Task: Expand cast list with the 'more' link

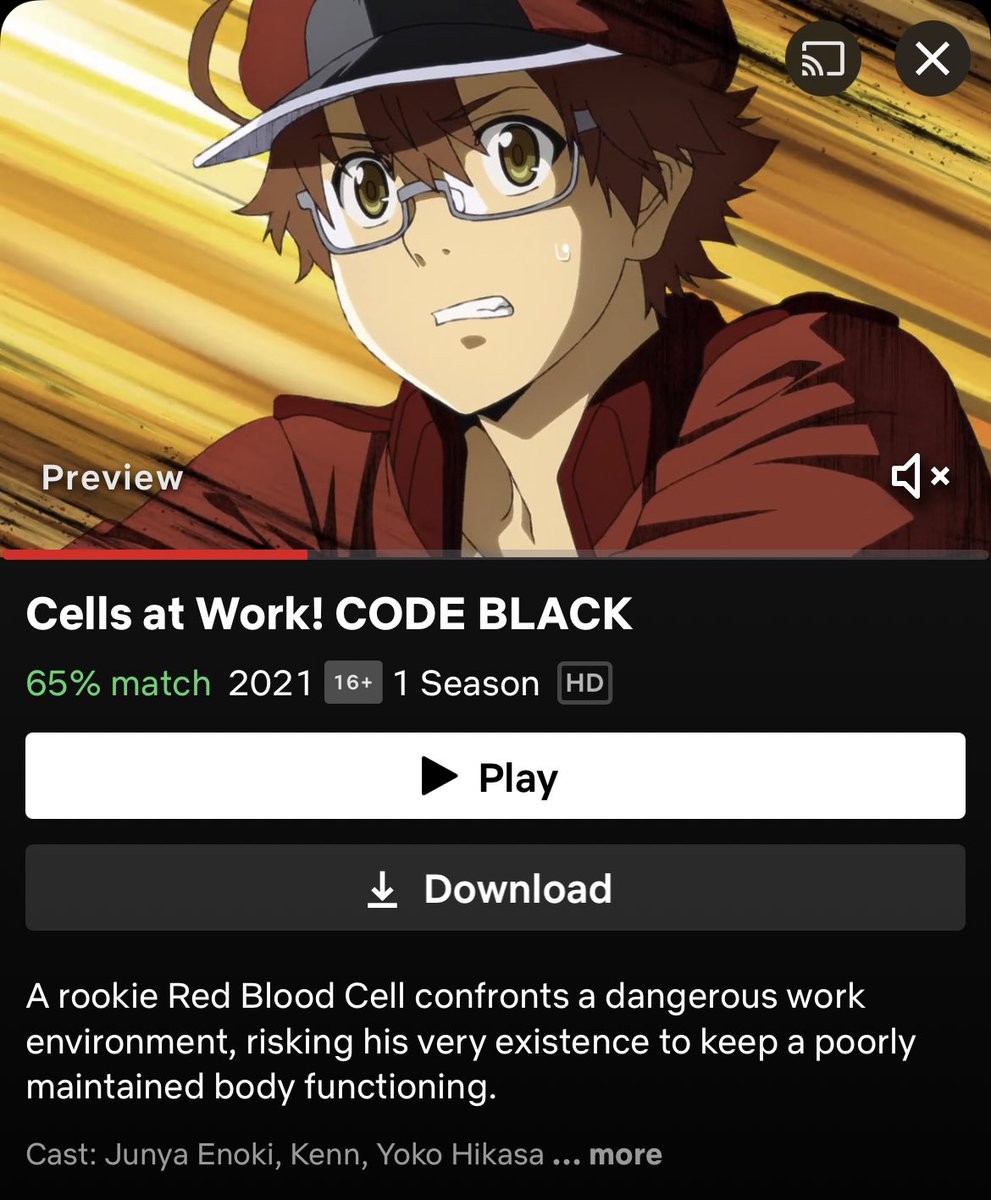Action: (625, 1155)
